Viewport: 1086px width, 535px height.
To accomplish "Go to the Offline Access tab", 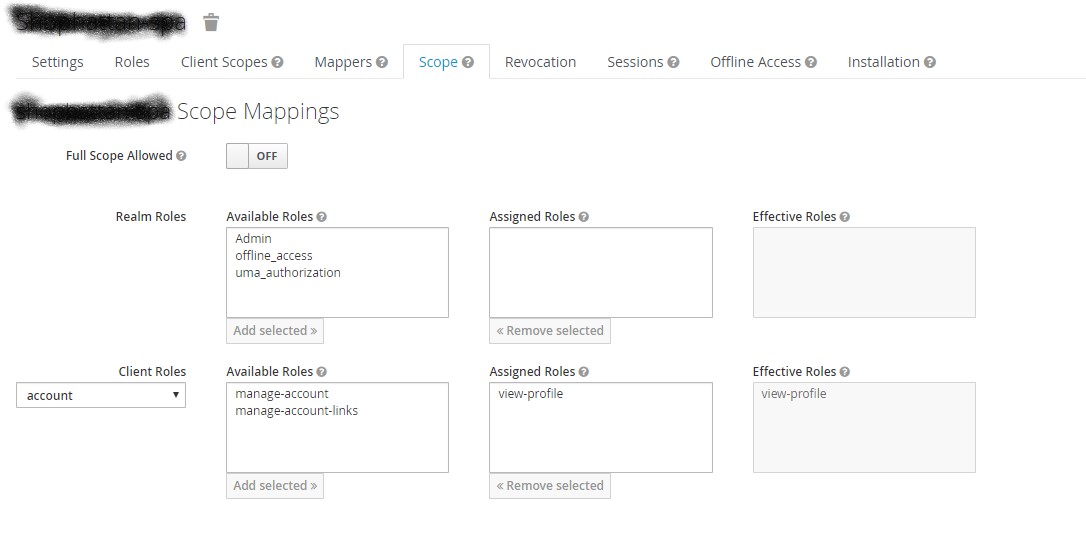I will (755, 62).
